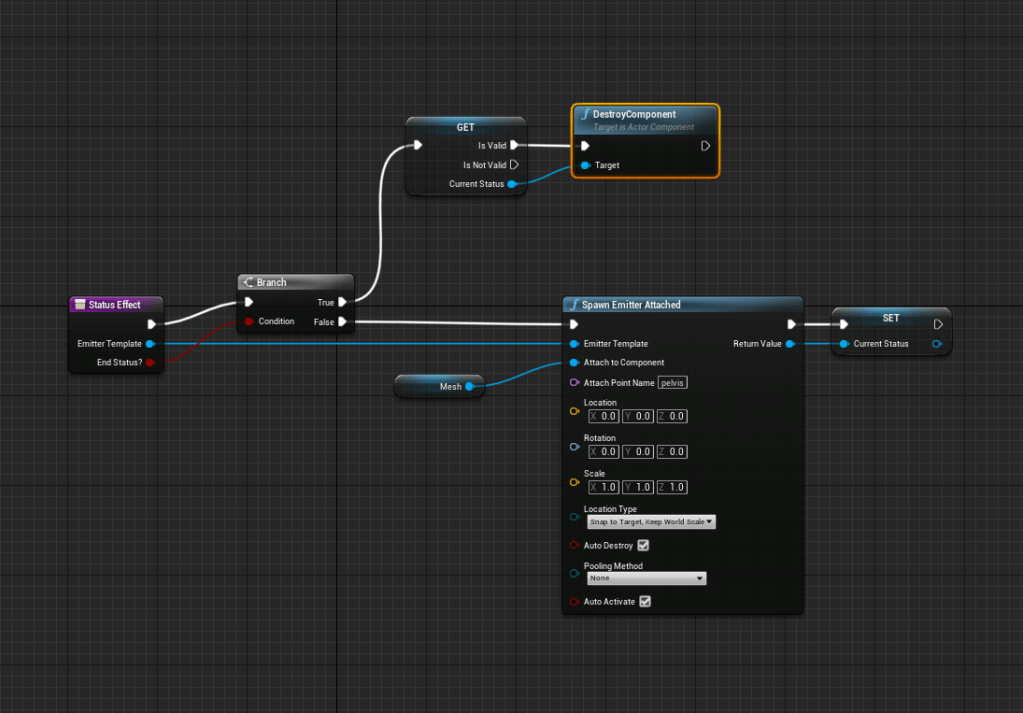1023x713 pixels.
Task: Click the Is Not Valid execution pin
Action: pyautogui.click(x=514, y=165)
